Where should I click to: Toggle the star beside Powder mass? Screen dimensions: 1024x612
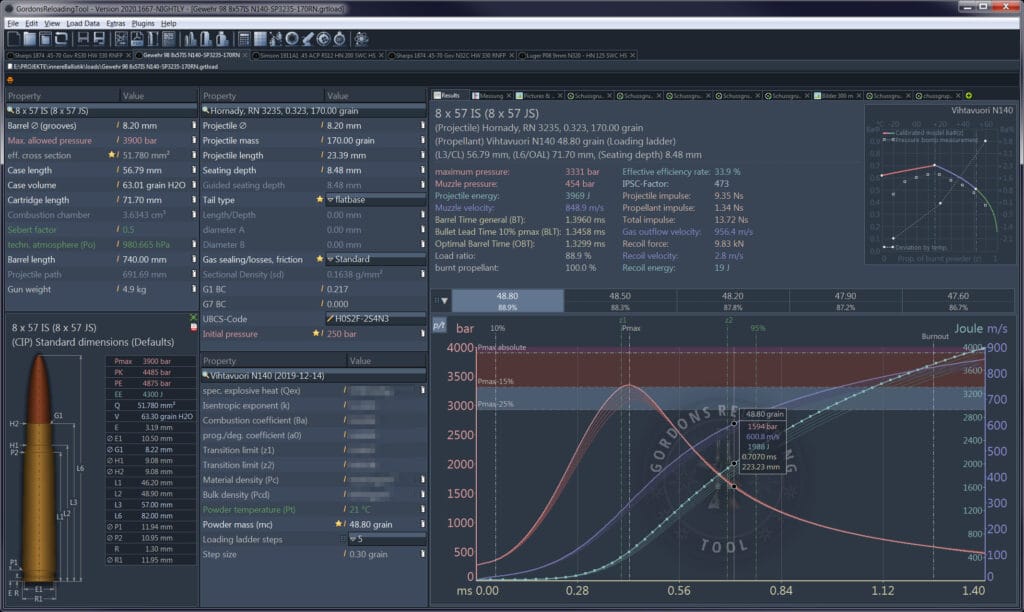click(x=340, y=524)
